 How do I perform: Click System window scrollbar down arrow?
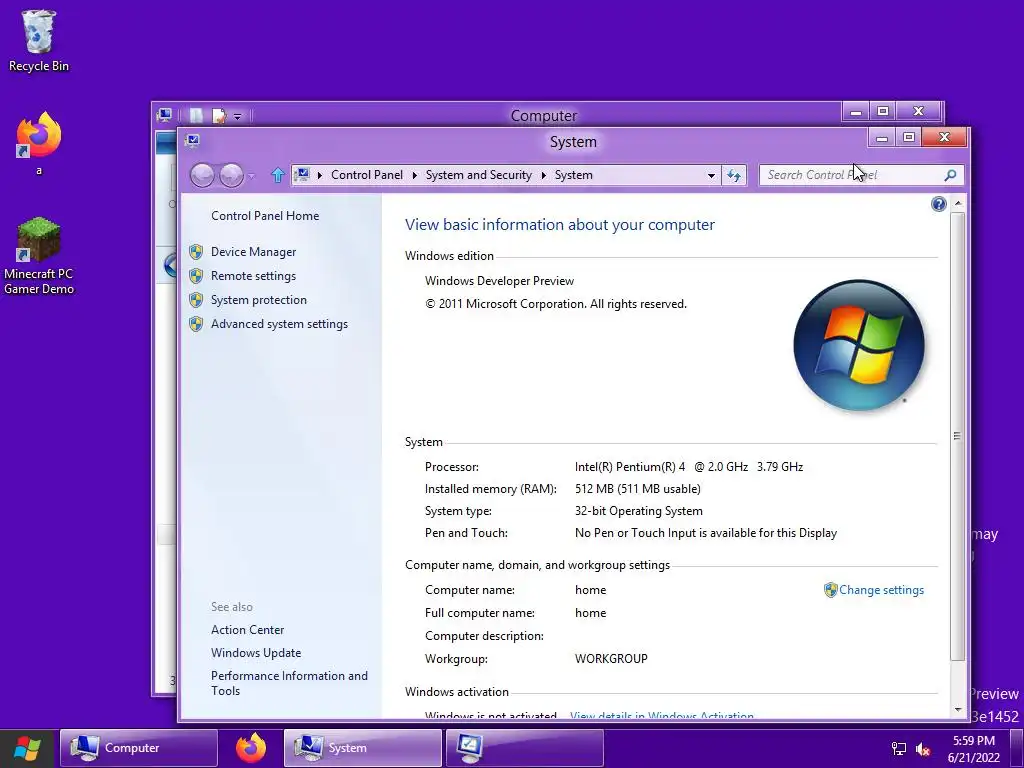[957, 710]
